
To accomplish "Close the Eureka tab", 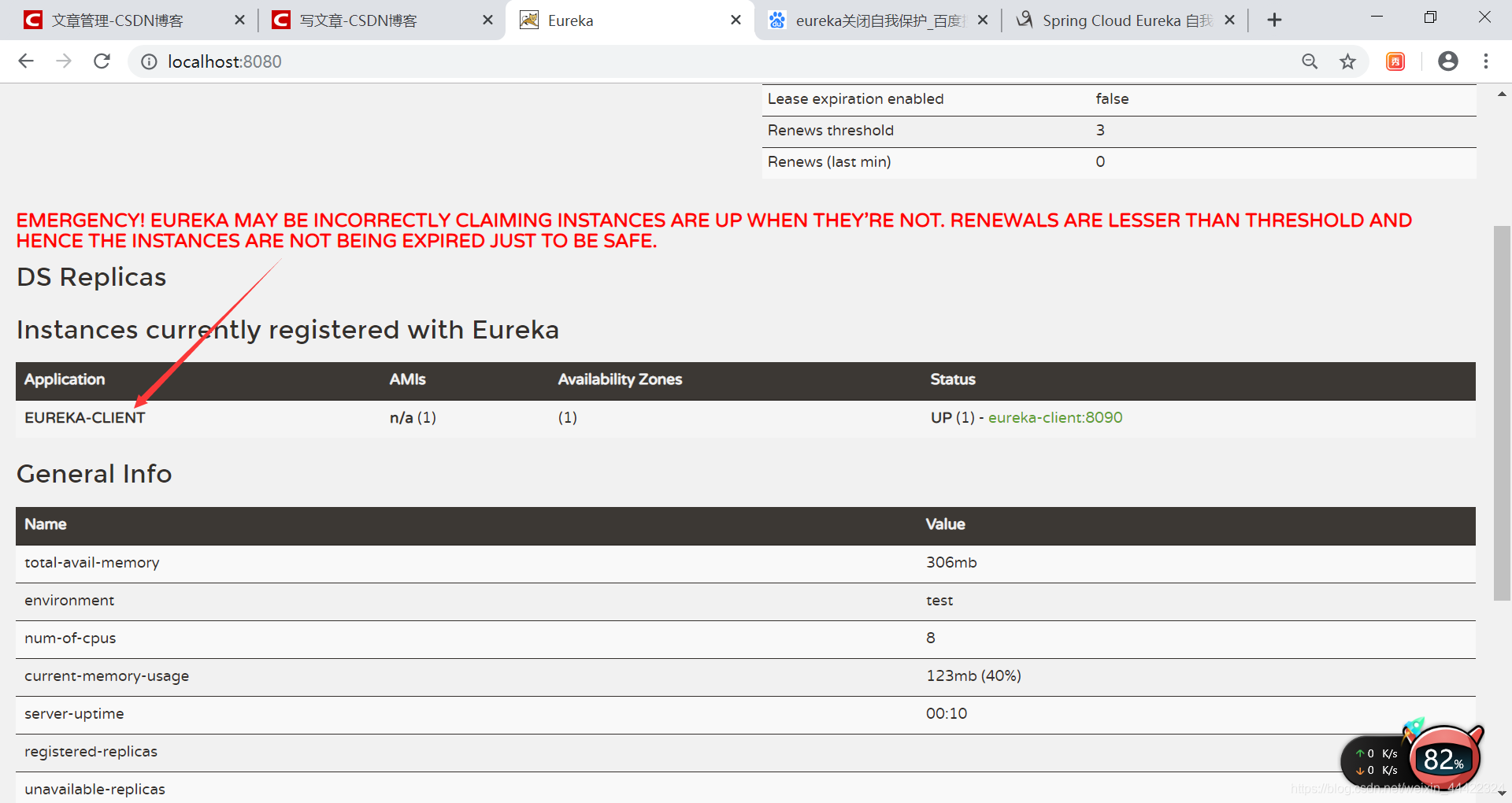I will click(736, 20).
